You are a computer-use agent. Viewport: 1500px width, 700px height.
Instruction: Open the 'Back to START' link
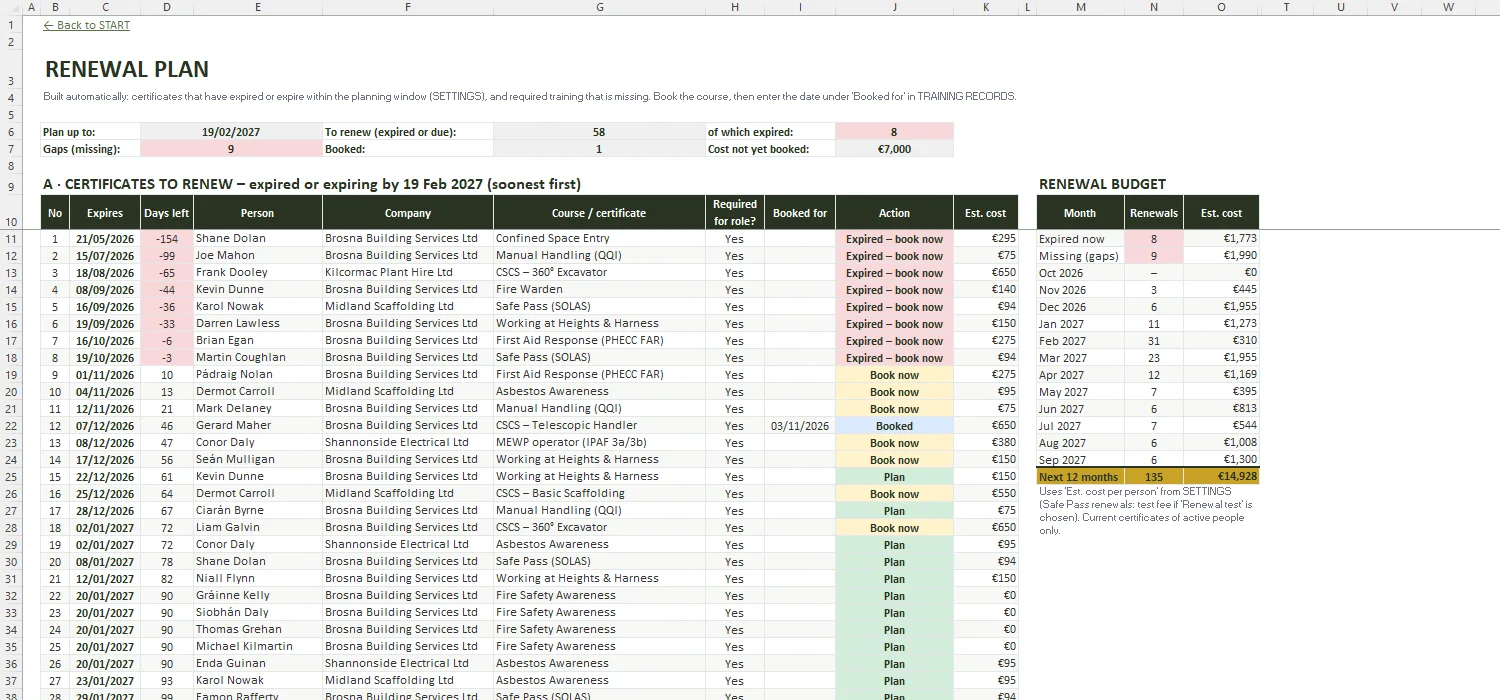pyautogui.click(x=87, y=25)
